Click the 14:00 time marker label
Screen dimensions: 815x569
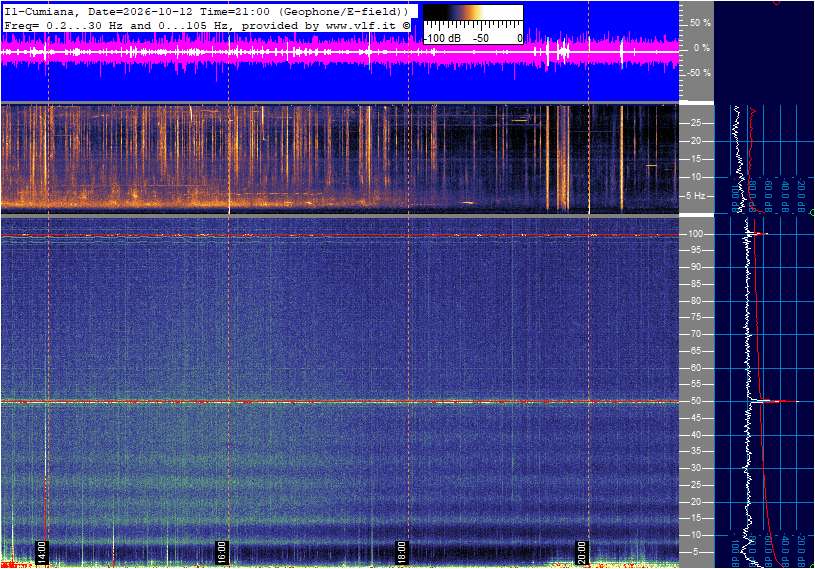coord(42,552)
